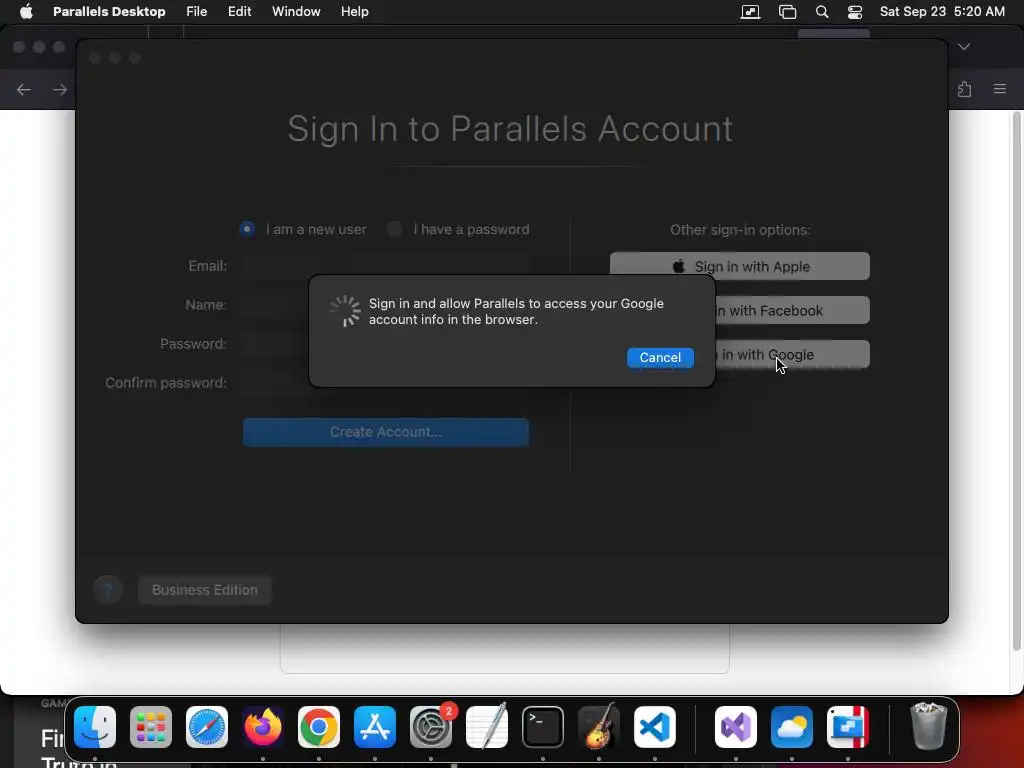Click the date and time in menu bar
The image size is (1024, 768).
(x=942, y=12)
